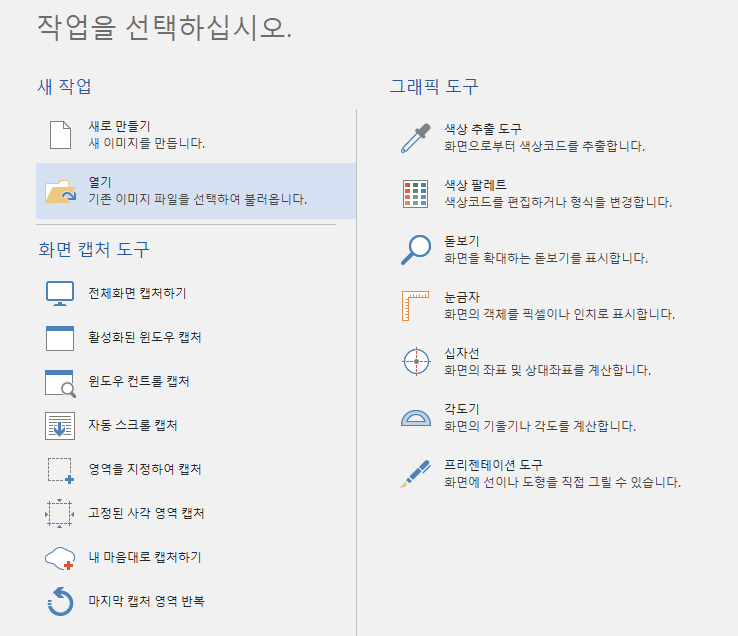Click the 눈금자 title text

pos(462,297)
